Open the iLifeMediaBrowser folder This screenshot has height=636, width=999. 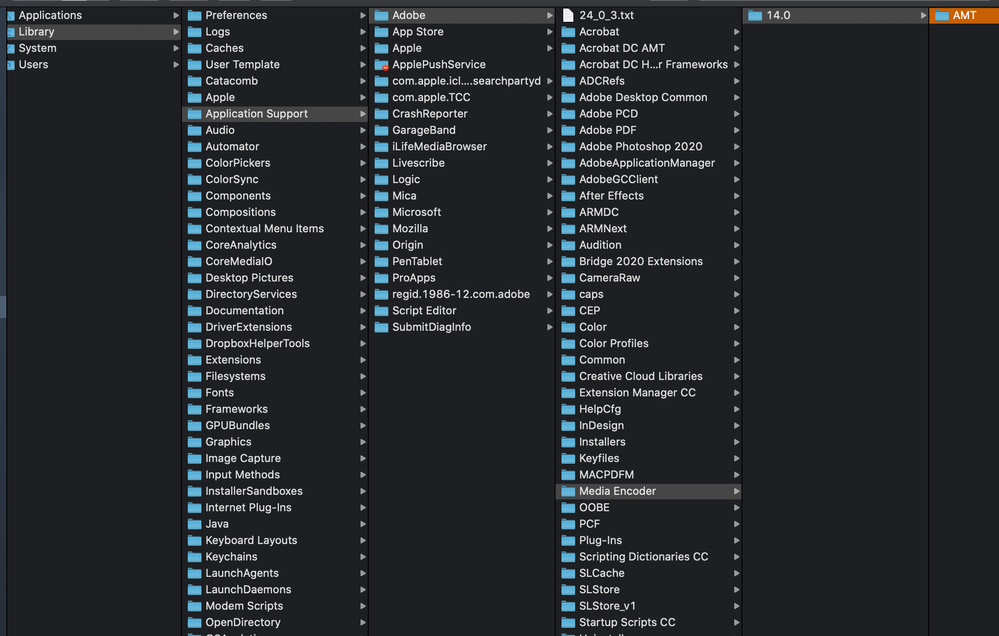pos(463,147)
